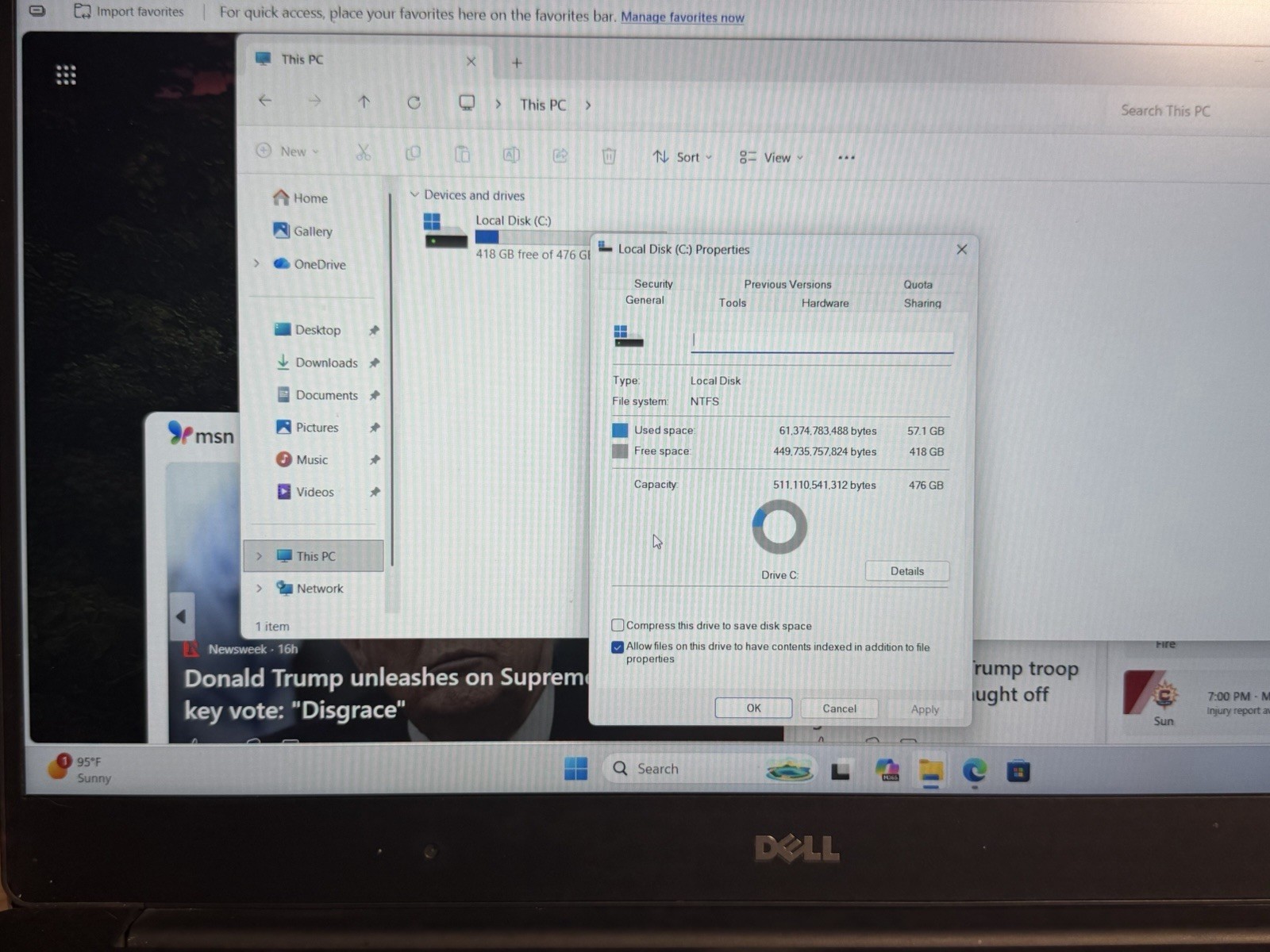This screenshot has width=1270, height=952.
Task: Open the See more three-dots menu
Action: point(846,157)
